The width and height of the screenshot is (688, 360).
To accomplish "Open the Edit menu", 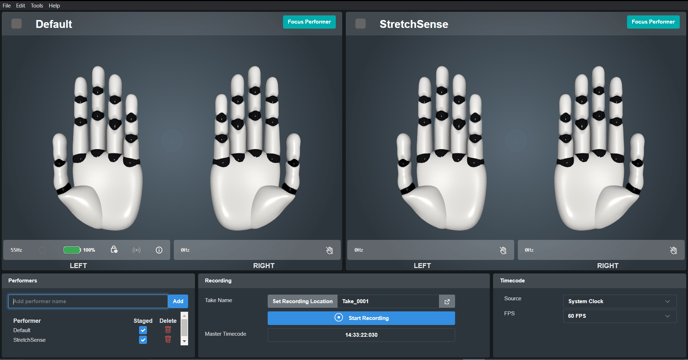I will [x=21, y=6].
